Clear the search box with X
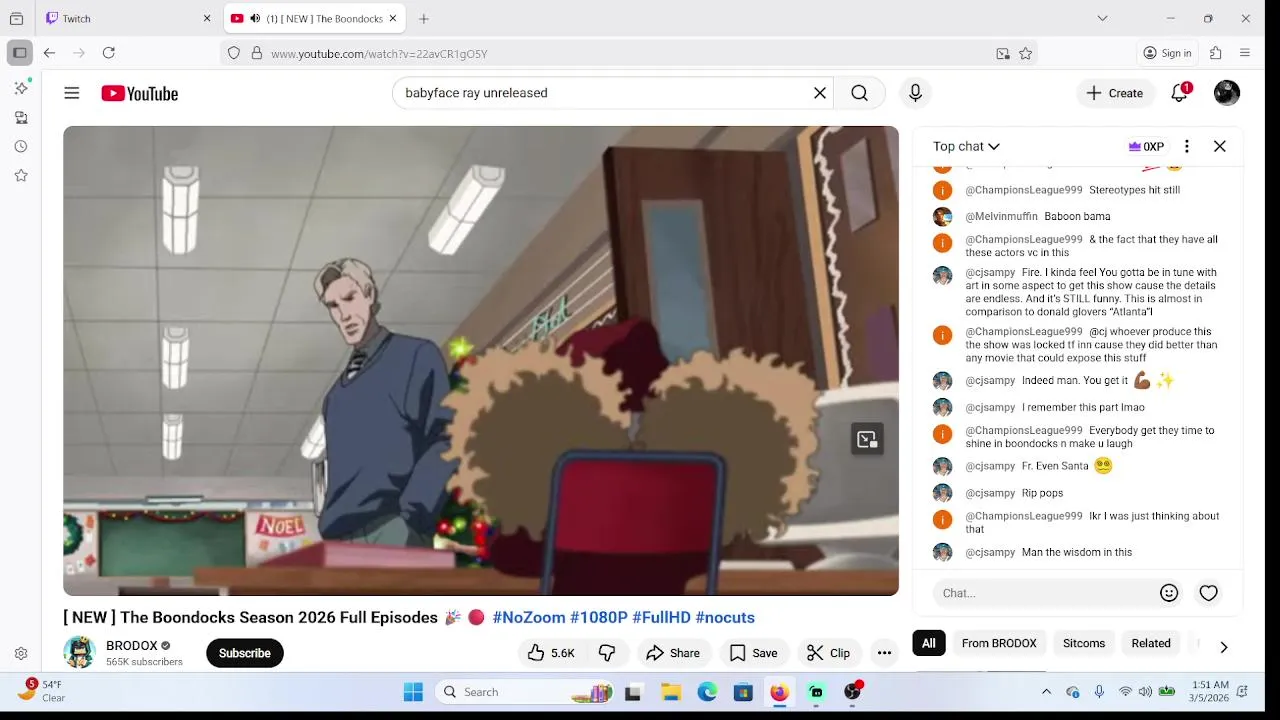The height and width of the screenshot is (720, 1280). 820,93
